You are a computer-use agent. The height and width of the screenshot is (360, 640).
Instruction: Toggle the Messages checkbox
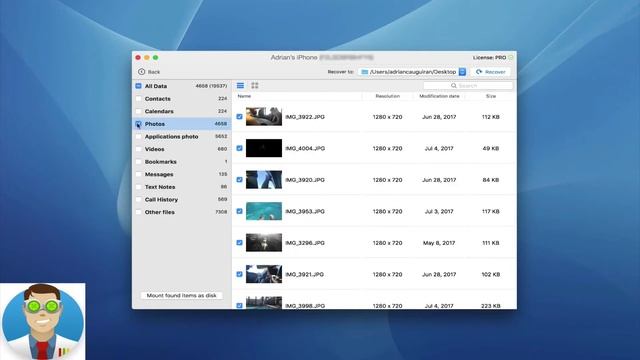tap(138, 174)
